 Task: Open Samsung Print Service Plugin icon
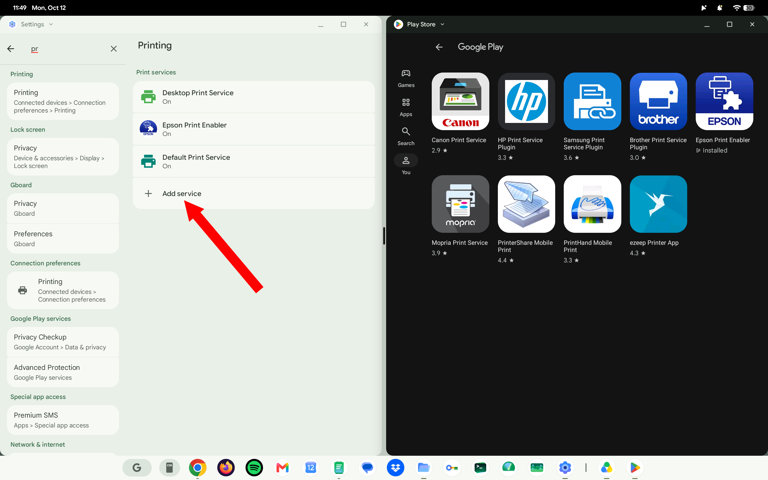pyautogui.click(x=592, y=101)
